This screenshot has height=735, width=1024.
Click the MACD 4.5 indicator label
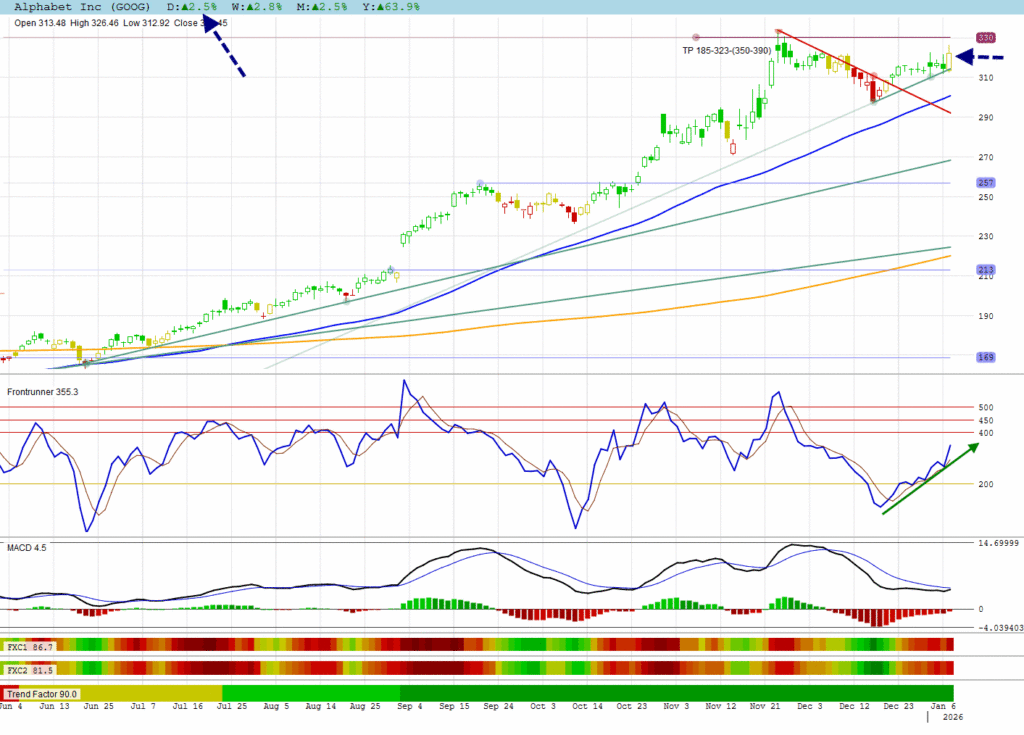coord(27,547)
